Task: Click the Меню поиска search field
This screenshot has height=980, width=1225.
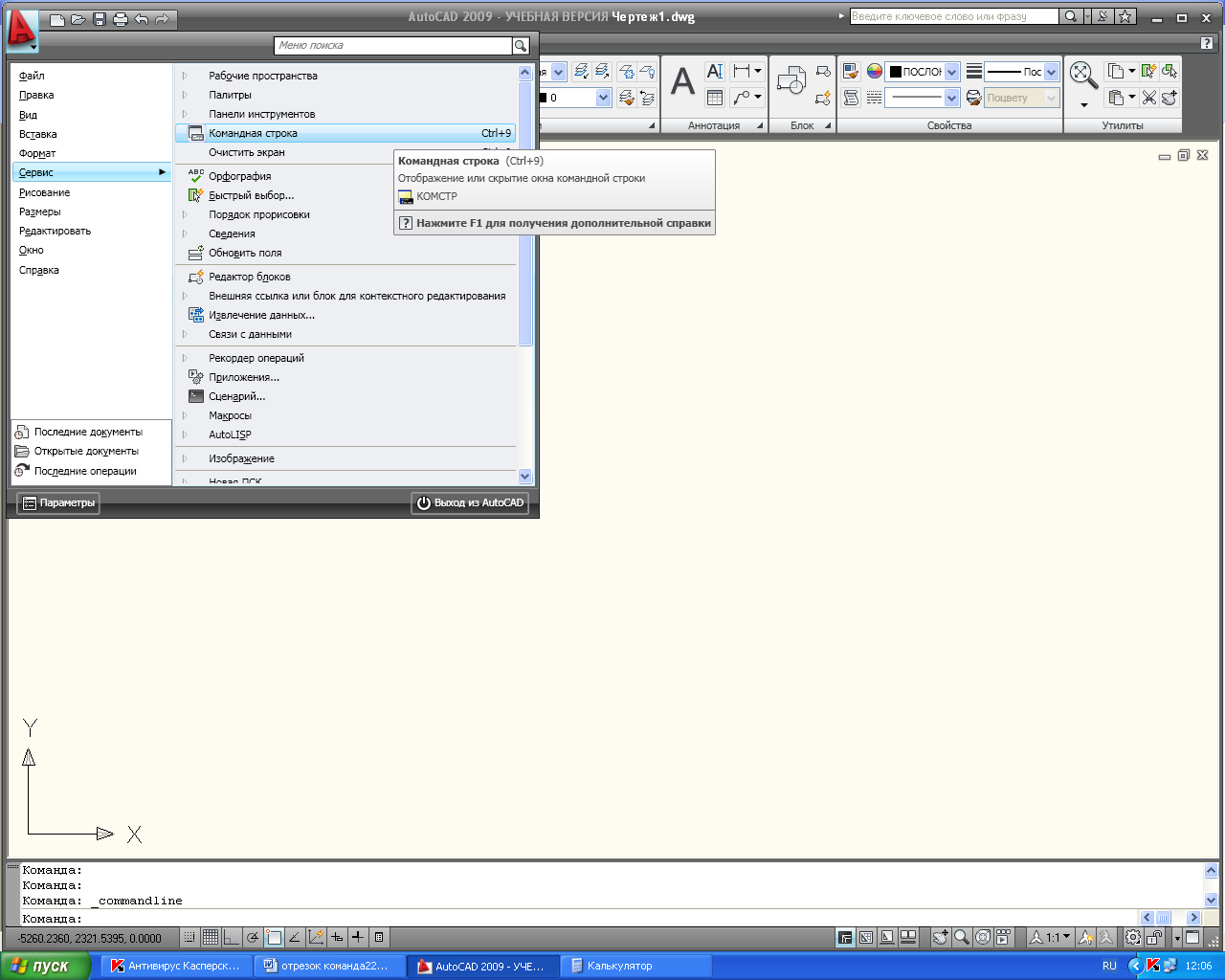Action: tap(393, 45)
